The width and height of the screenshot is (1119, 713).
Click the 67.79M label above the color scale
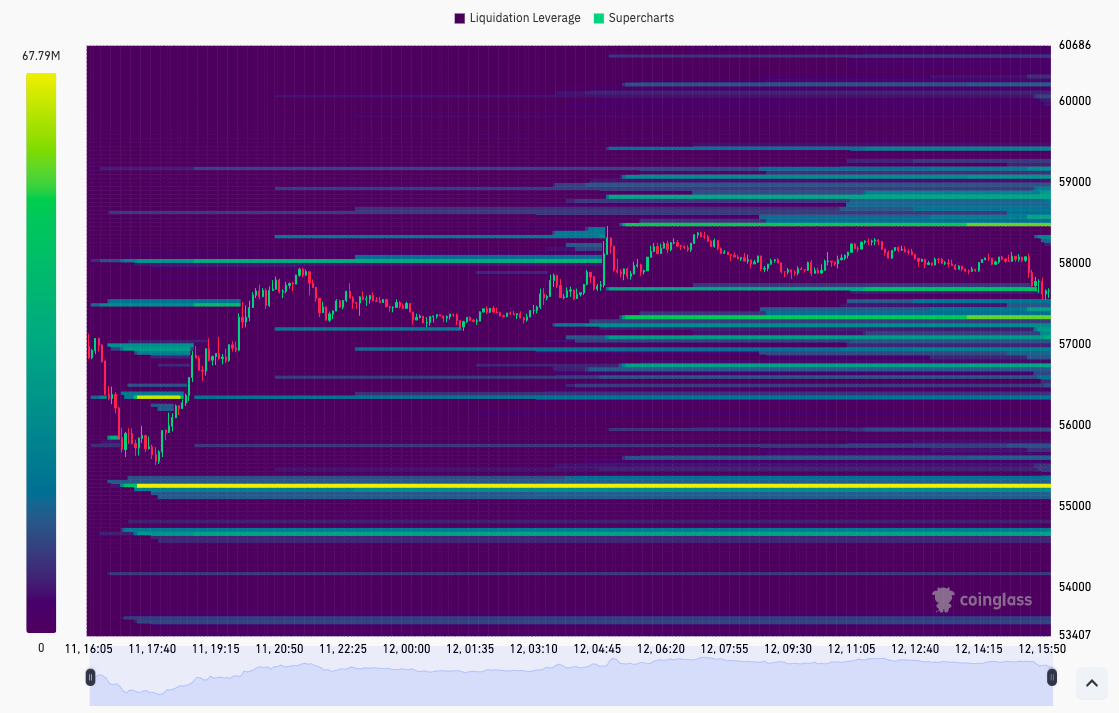point(41,56)
